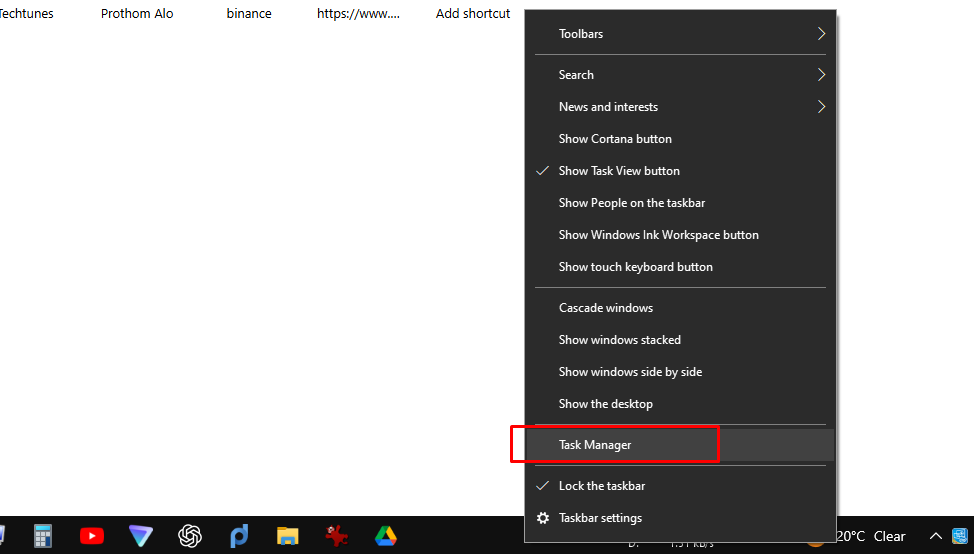Image resolution: width=974 pixels, height=554 pixels.
Task: Enable Show touch keyboard button
Action: point(680,267)
